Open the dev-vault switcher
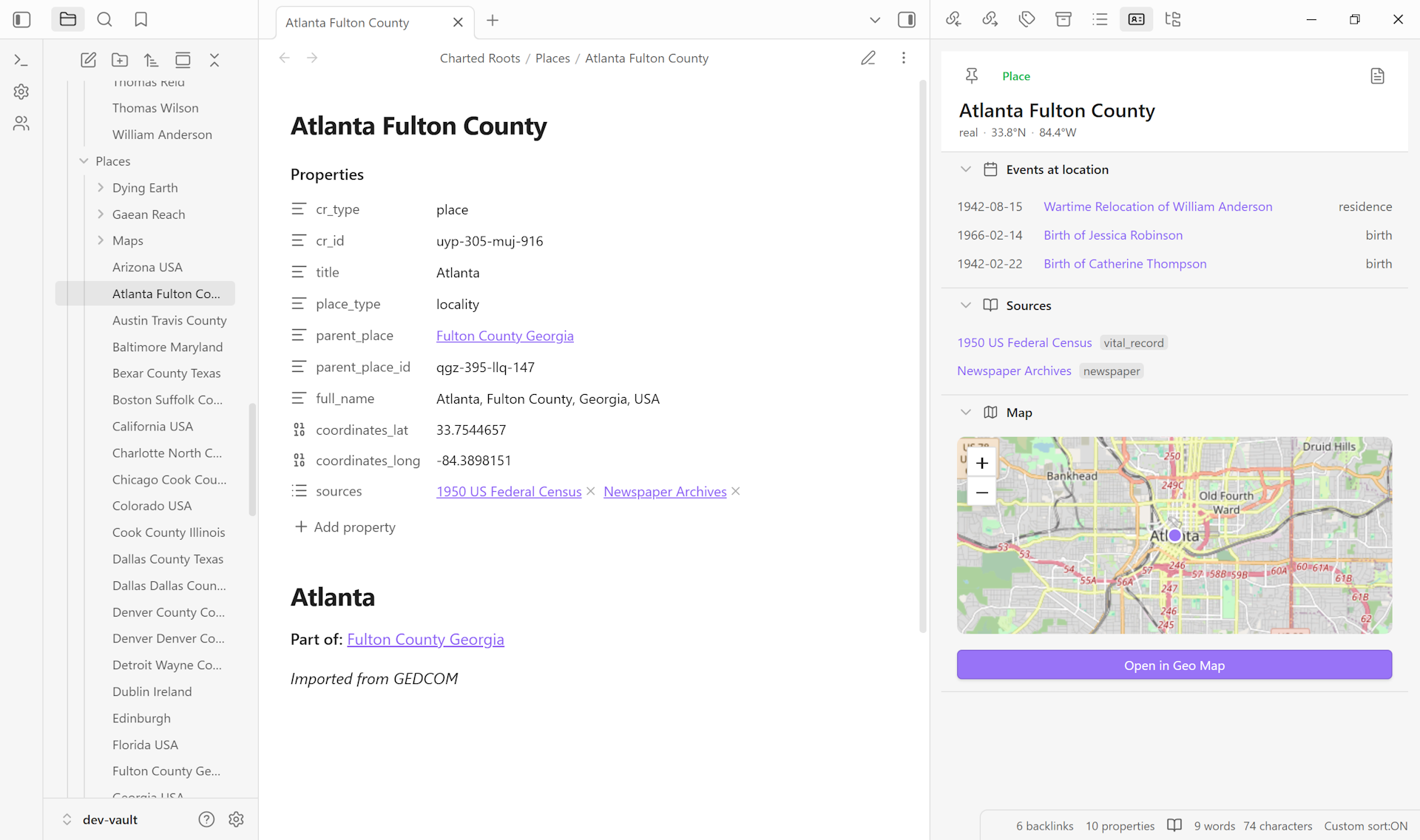 (99, 819)
